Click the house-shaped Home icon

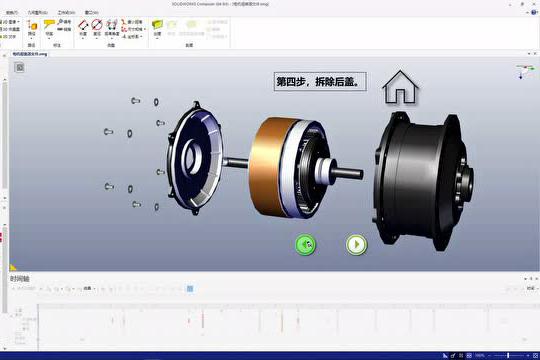tap(400, 87)
